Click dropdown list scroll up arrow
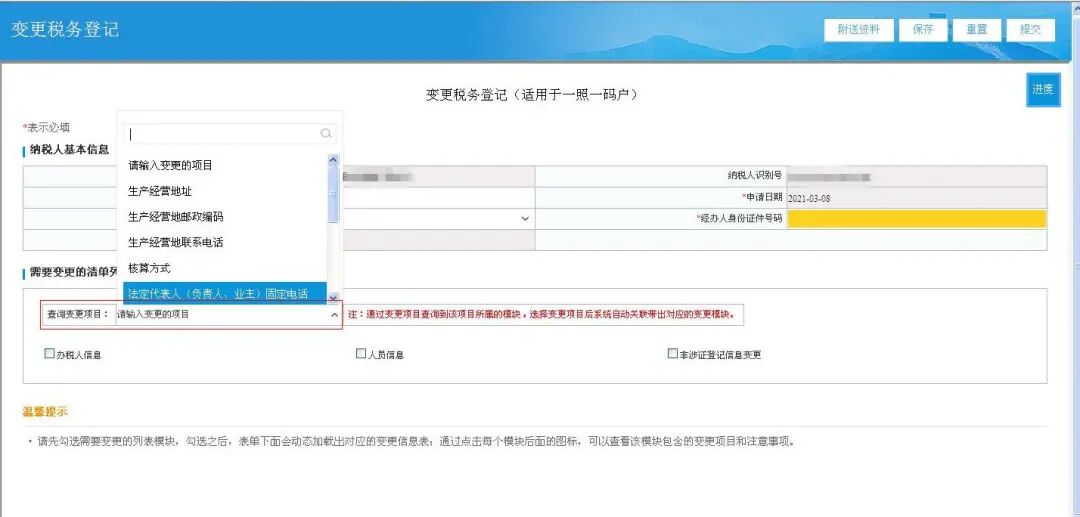Image resolution: width=1080 pixels, height=517 pixels. coord(333,159)
